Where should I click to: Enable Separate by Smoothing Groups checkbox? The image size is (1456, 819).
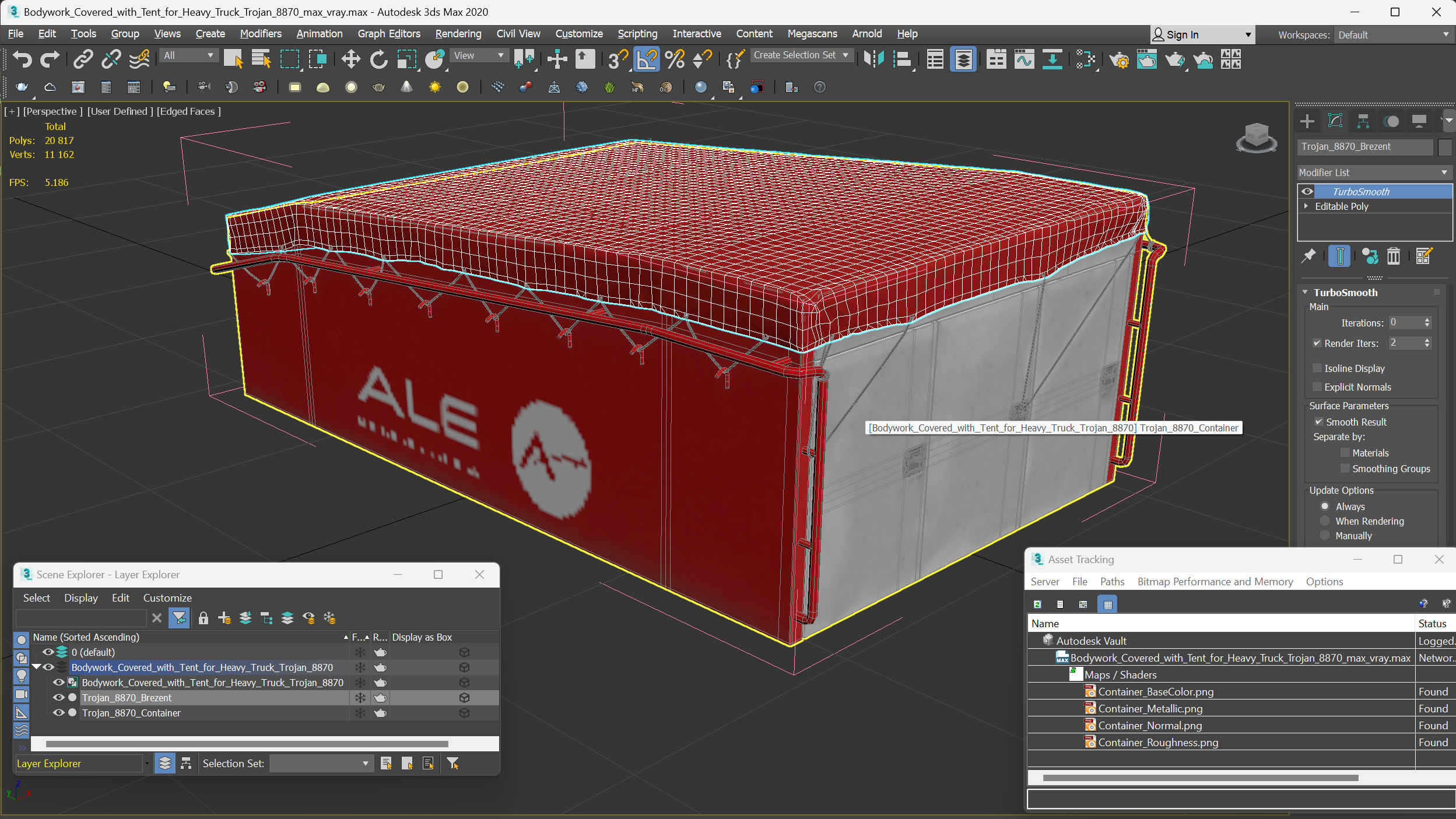pos(1345,469)
